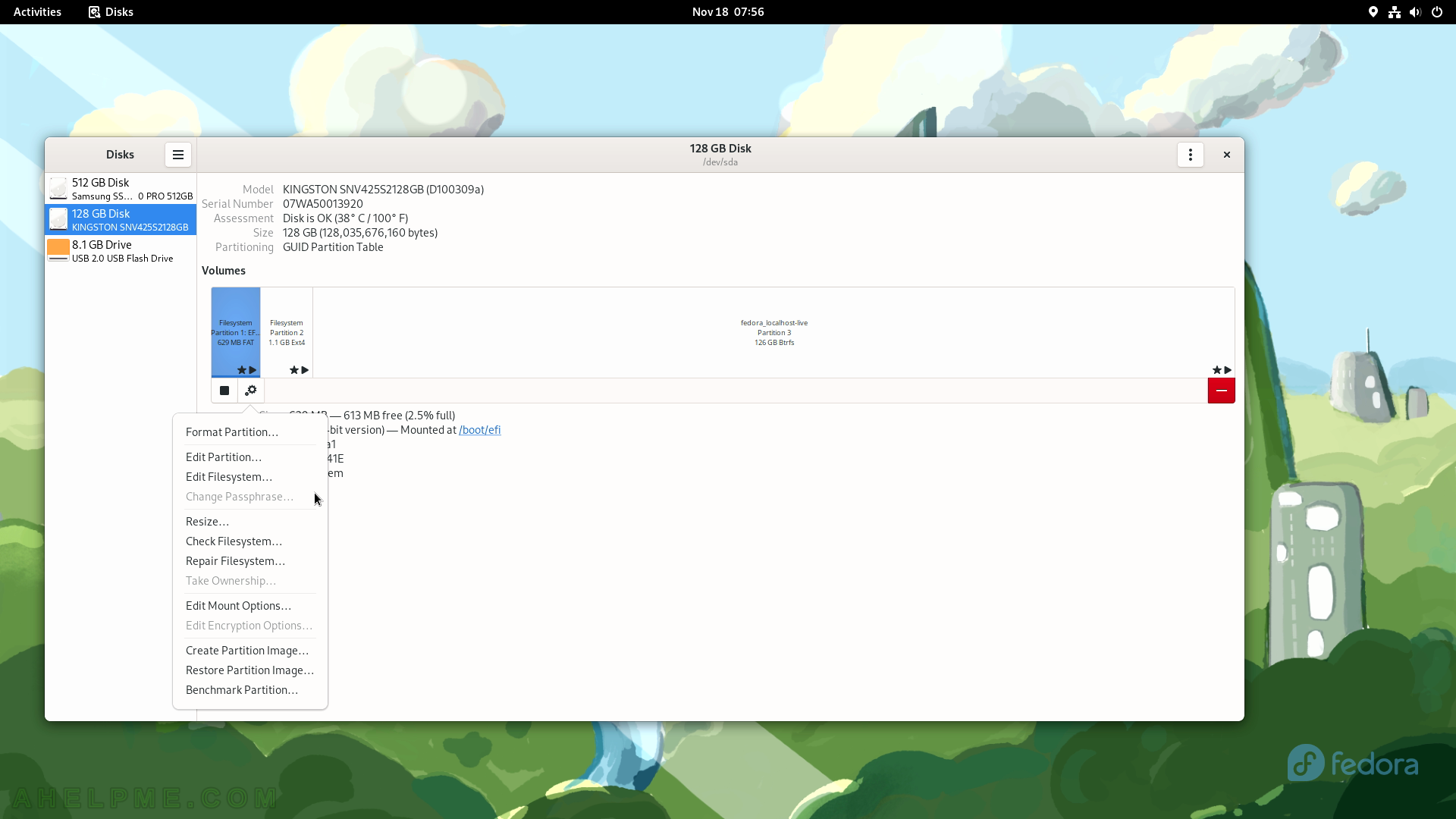
Task: Unmount the selected partition with the stop button
Action: point(224,391)
